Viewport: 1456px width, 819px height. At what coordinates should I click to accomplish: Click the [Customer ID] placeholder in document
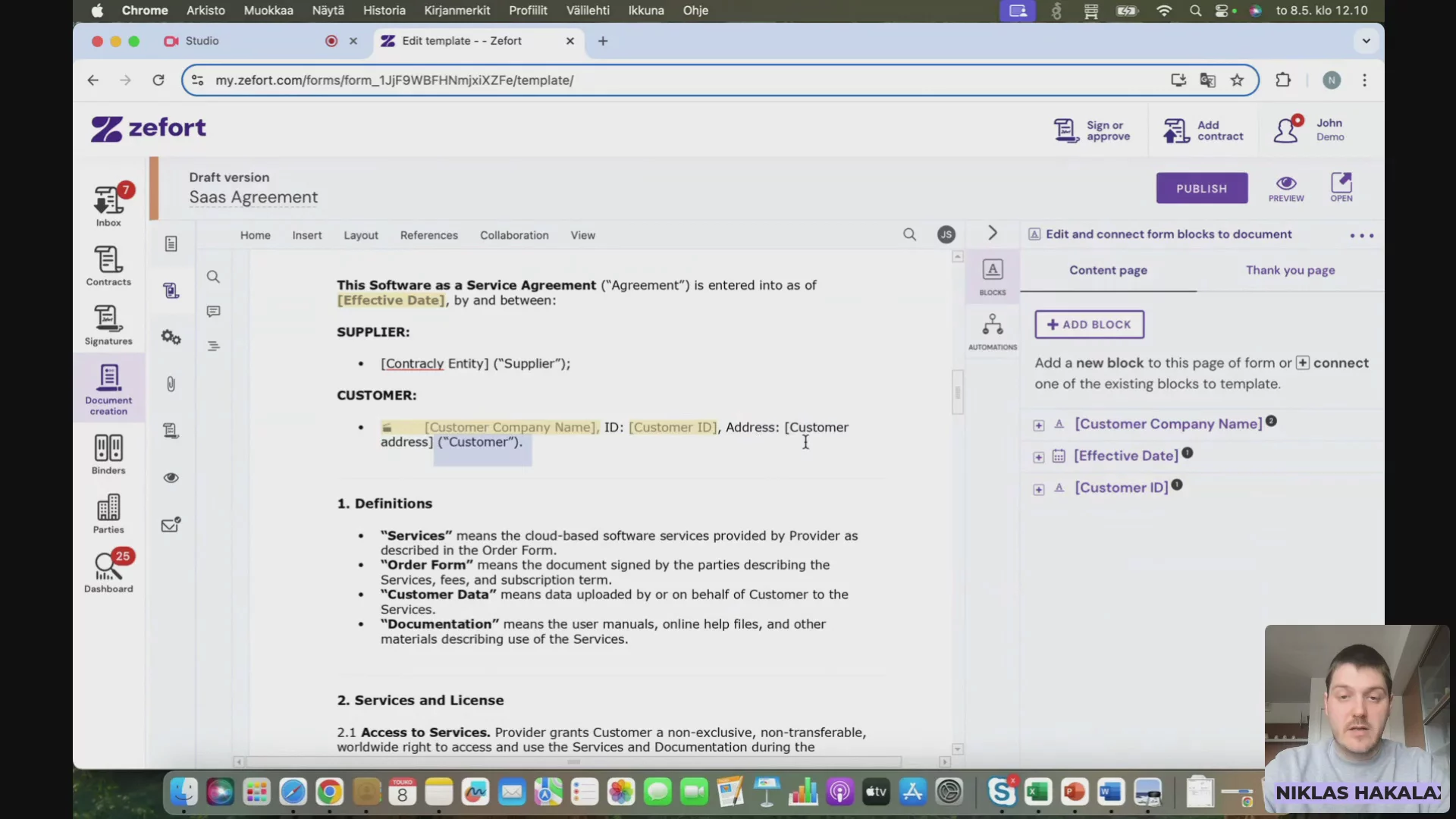point(673,428)
